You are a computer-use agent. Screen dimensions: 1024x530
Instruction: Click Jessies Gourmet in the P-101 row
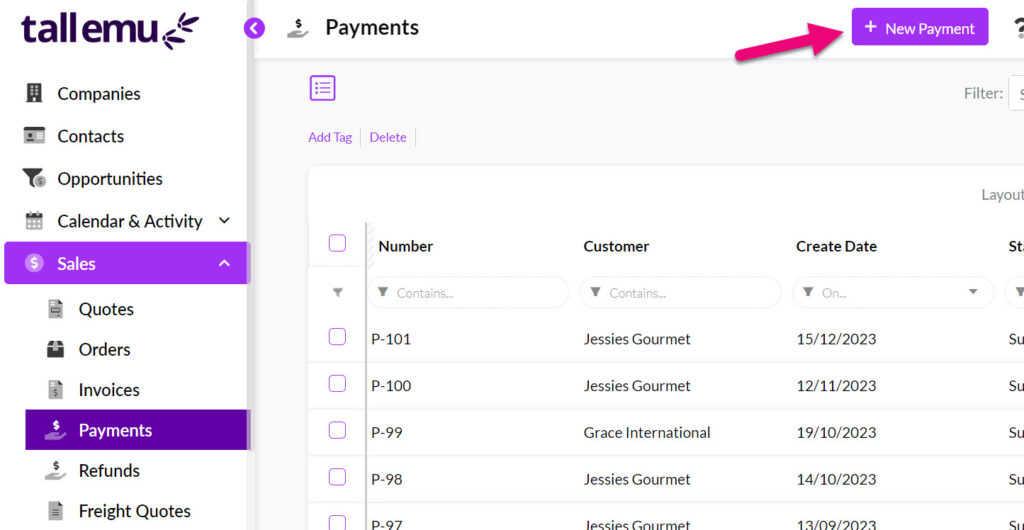[637, 339]
